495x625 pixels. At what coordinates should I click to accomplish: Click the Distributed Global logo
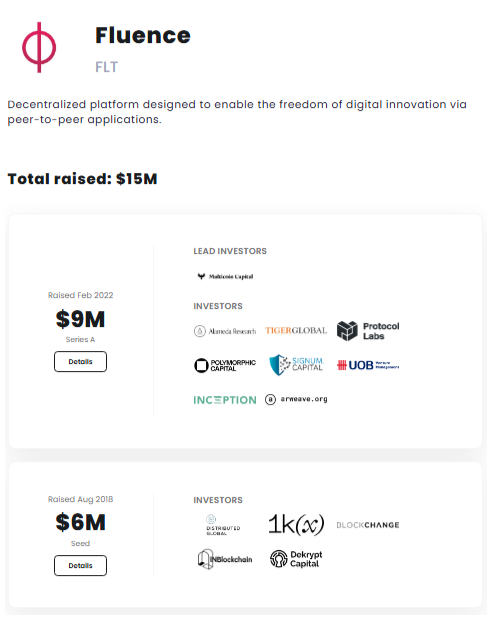(x=223, y=525)
